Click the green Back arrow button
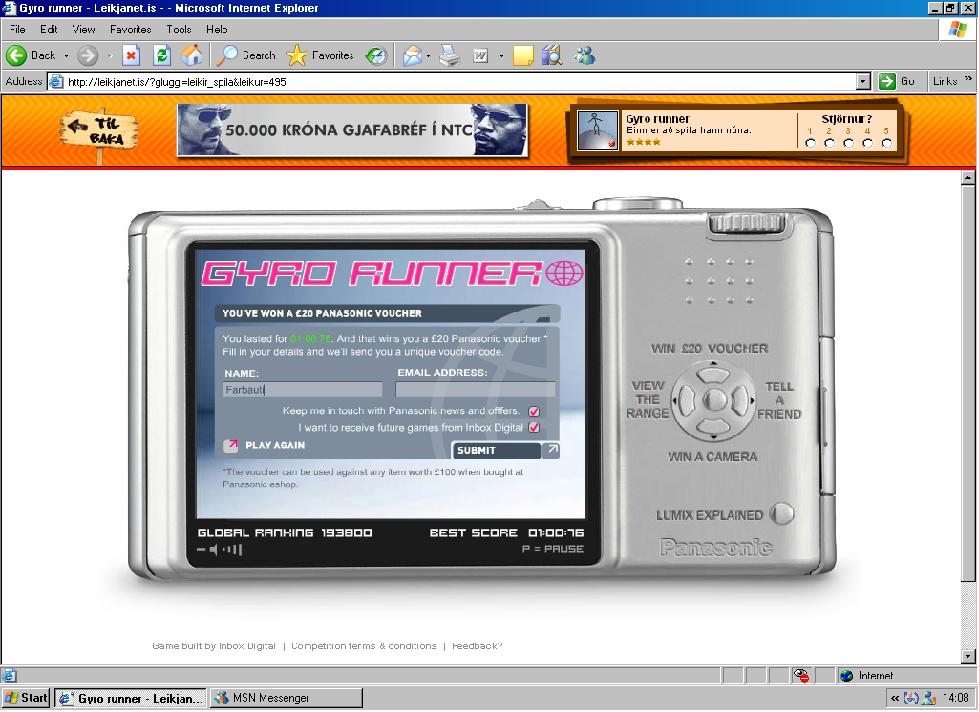 click(16, 56)
